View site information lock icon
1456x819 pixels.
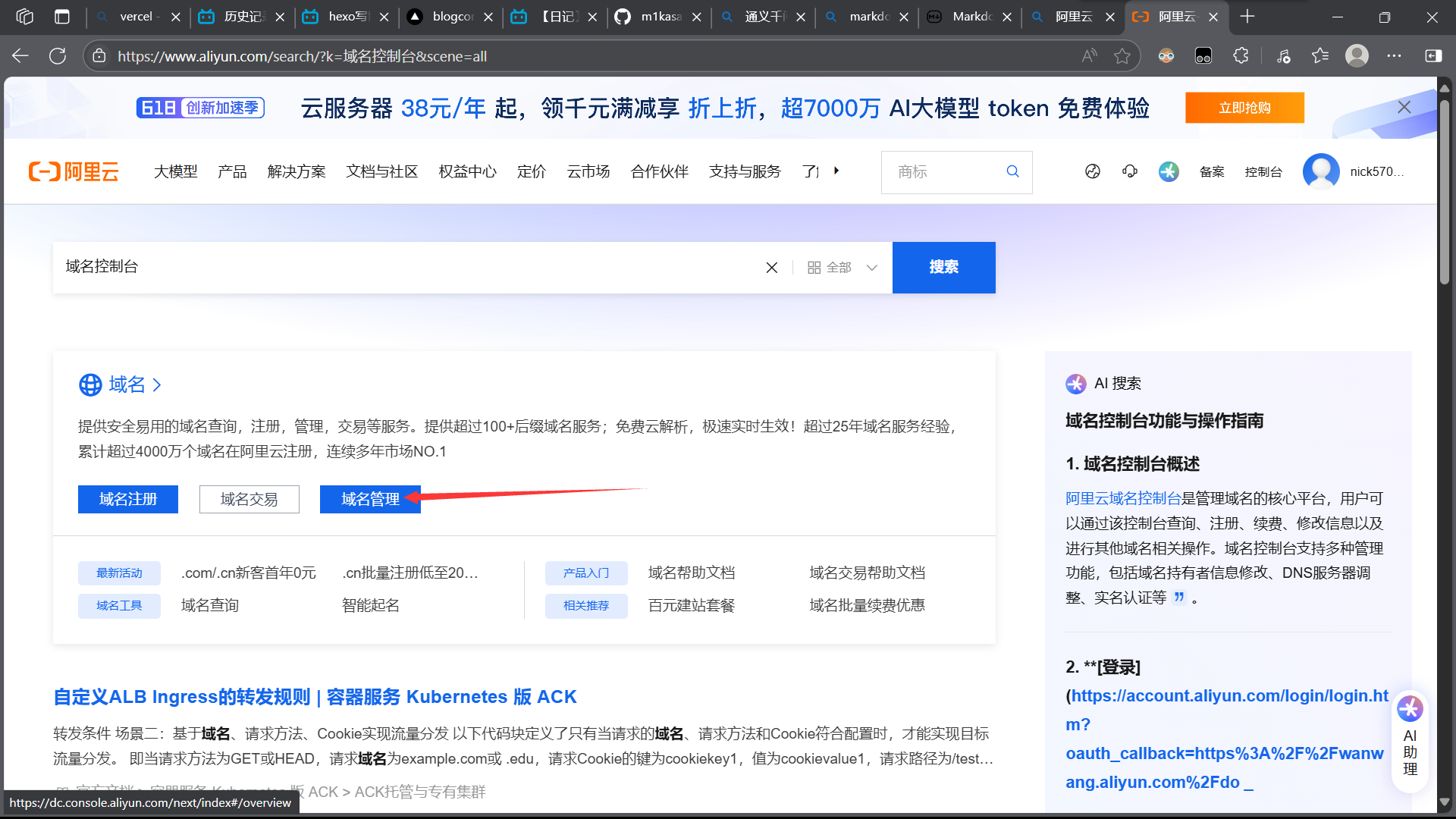(99, 55)
